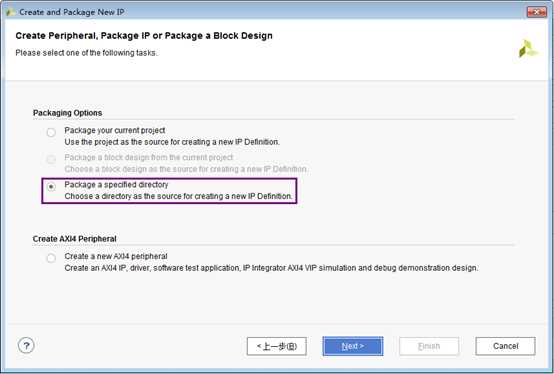Proceed with the Next button
This screenshot has width=554, height=374.
coord(353,346)
